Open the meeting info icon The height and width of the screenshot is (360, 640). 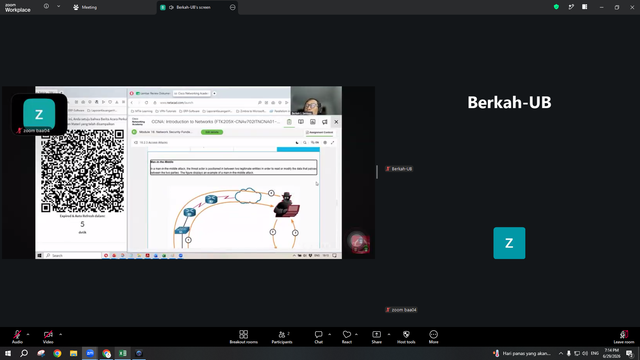coord(47,7)
